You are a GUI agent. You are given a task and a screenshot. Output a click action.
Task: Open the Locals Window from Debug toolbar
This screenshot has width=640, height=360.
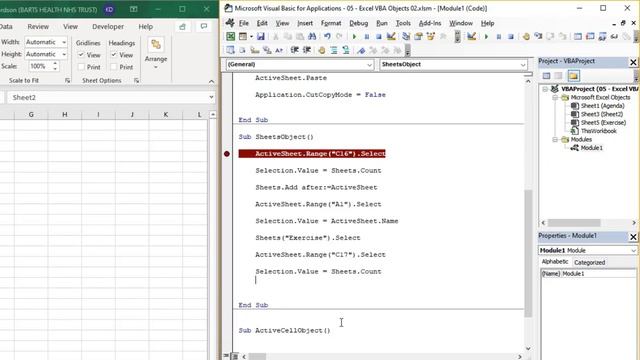(578, 36)
